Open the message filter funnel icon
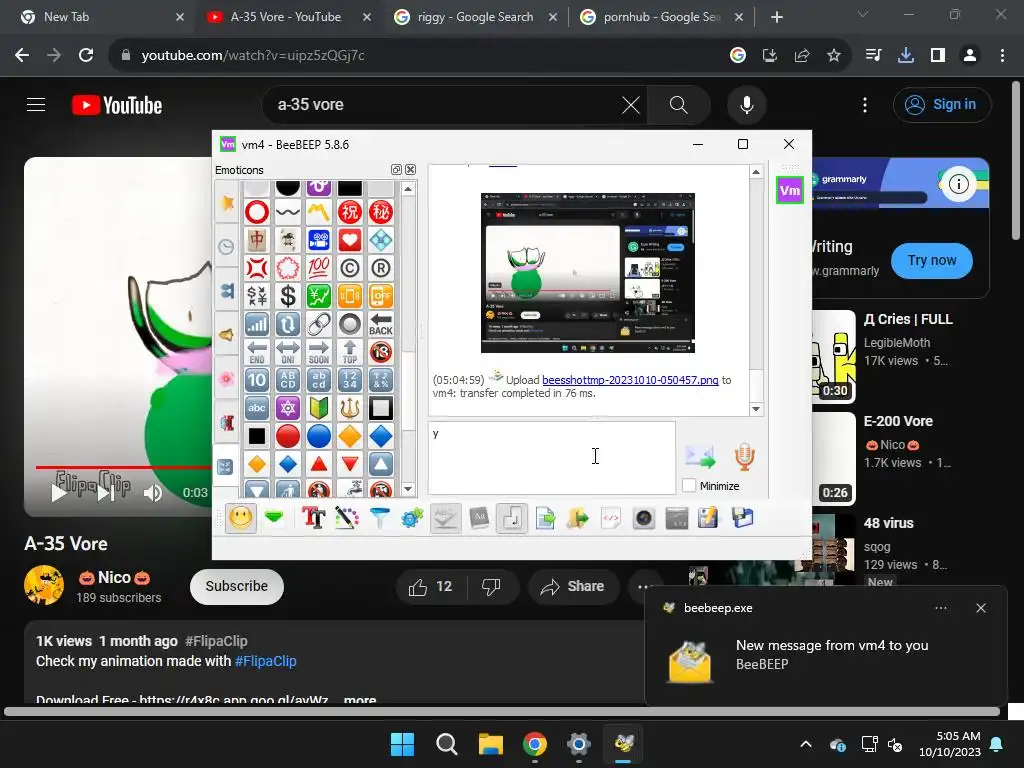The width and height of the screenshot is (1024, 768). pyautogui.click(x=379, y=519)
